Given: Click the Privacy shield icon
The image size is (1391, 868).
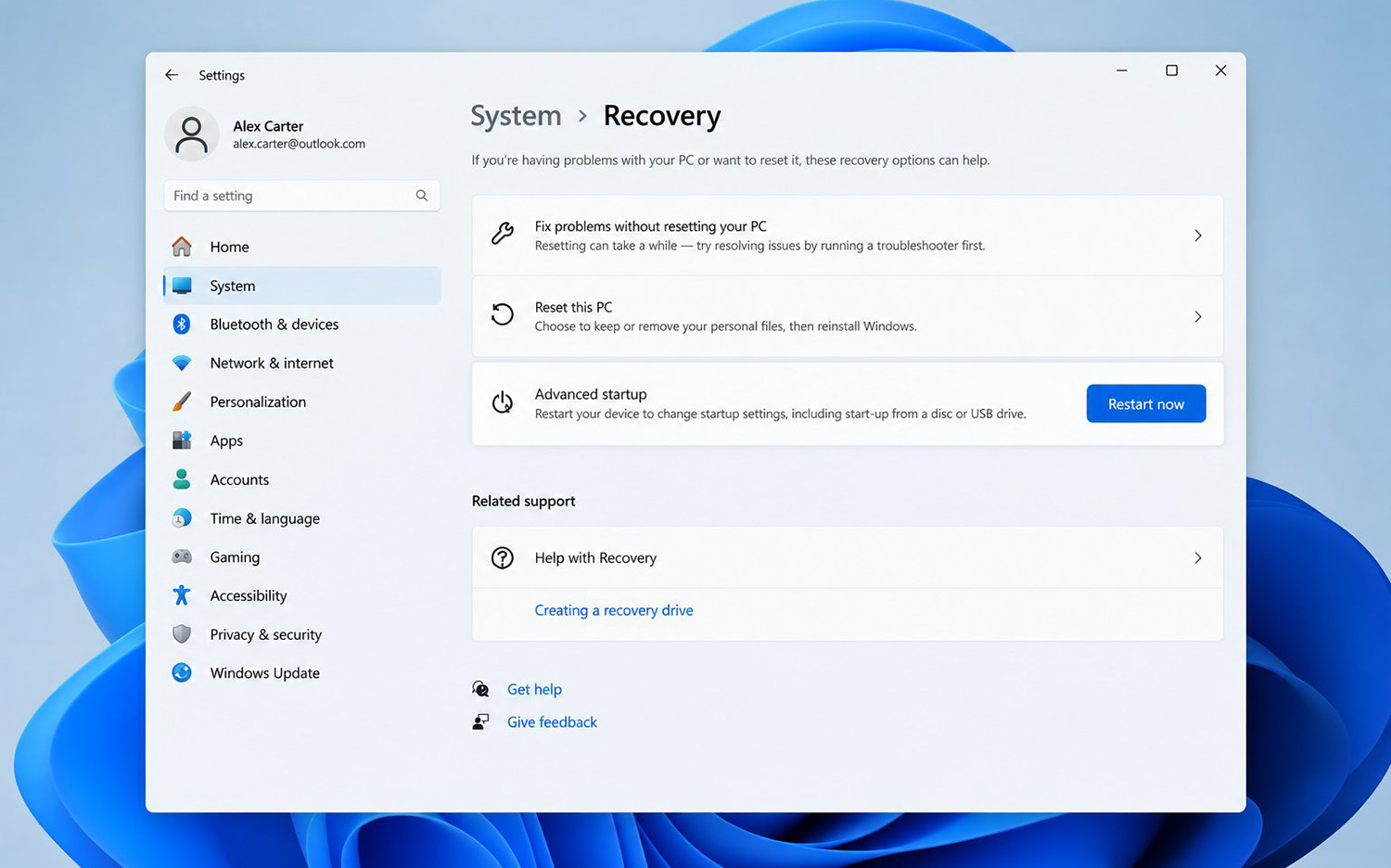Looking at the screenshot, I should tap(182, 634).
